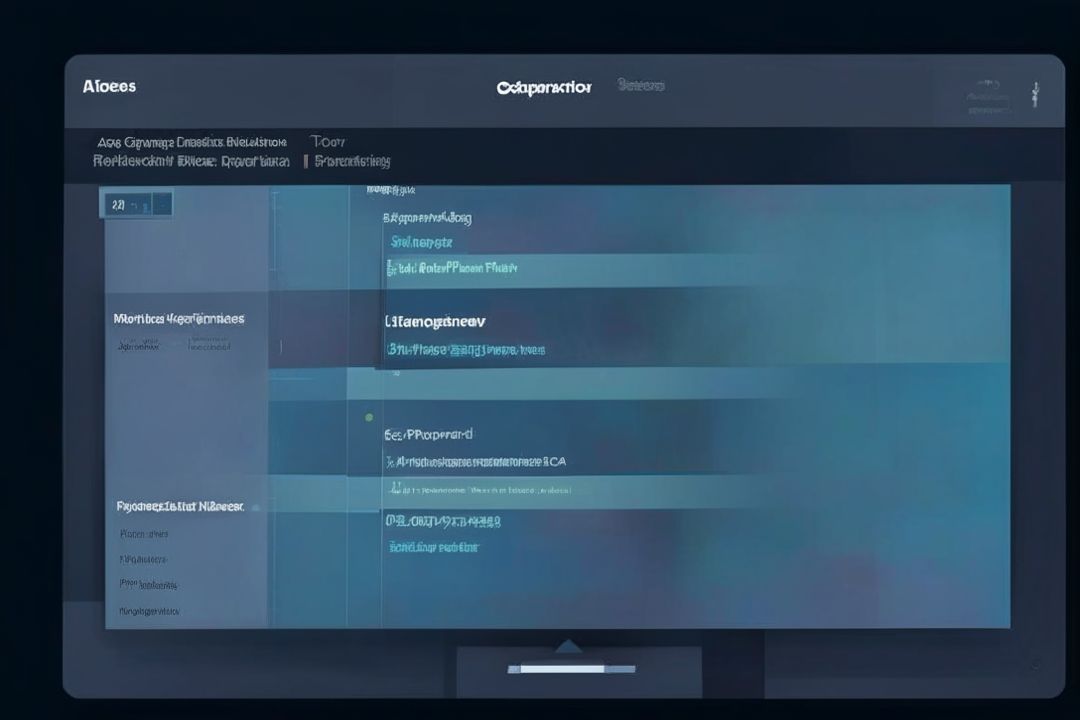This screenshot has height=720, width=1080.
Task: Click the faded logo icon in top-right header
Action: (987, 96)
